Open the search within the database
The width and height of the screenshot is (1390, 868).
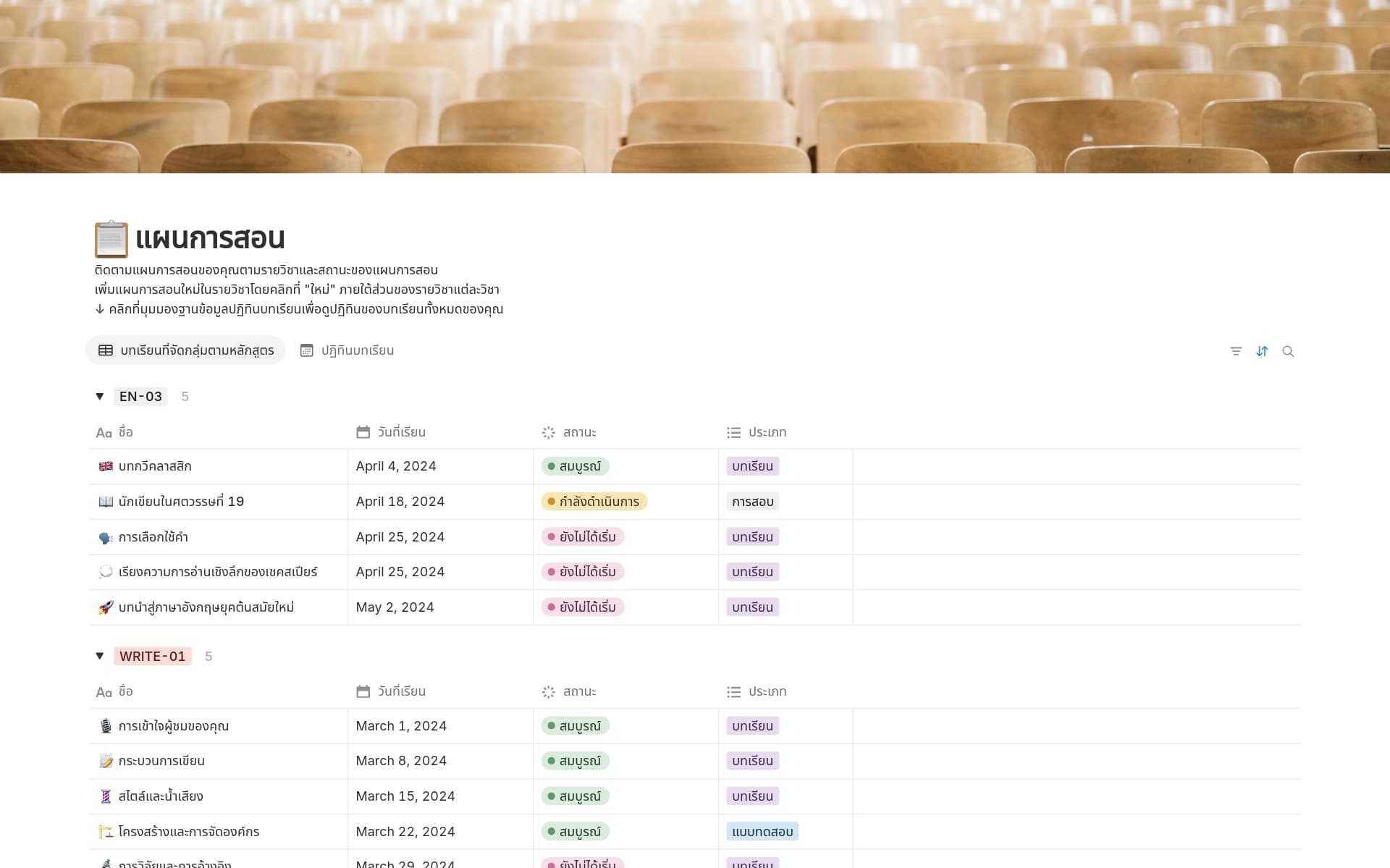(x=1289, y=351)
